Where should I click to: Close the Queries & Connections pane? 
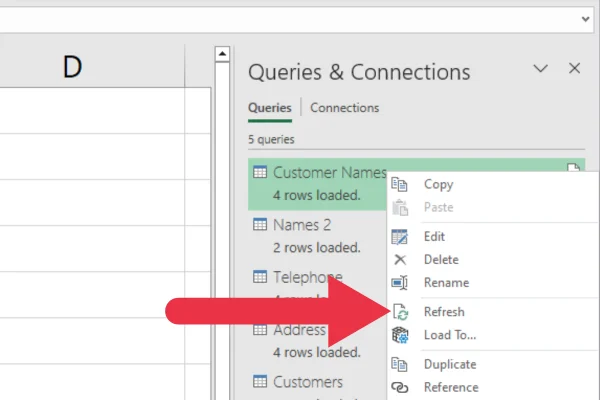click(x=574, y=69)
